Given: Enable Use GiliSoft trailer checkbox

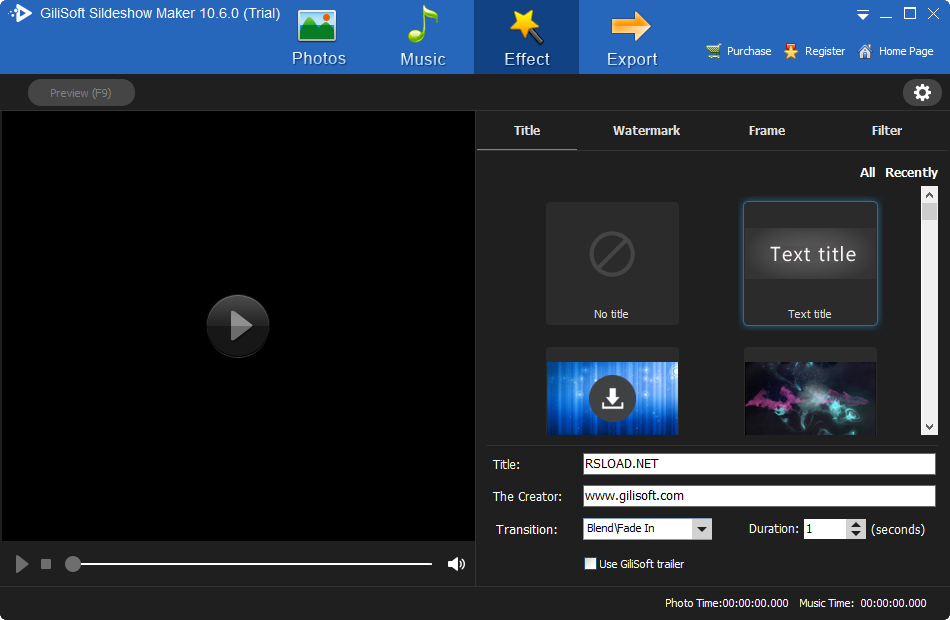Looking at the screenshot, I should pos(590,564).
